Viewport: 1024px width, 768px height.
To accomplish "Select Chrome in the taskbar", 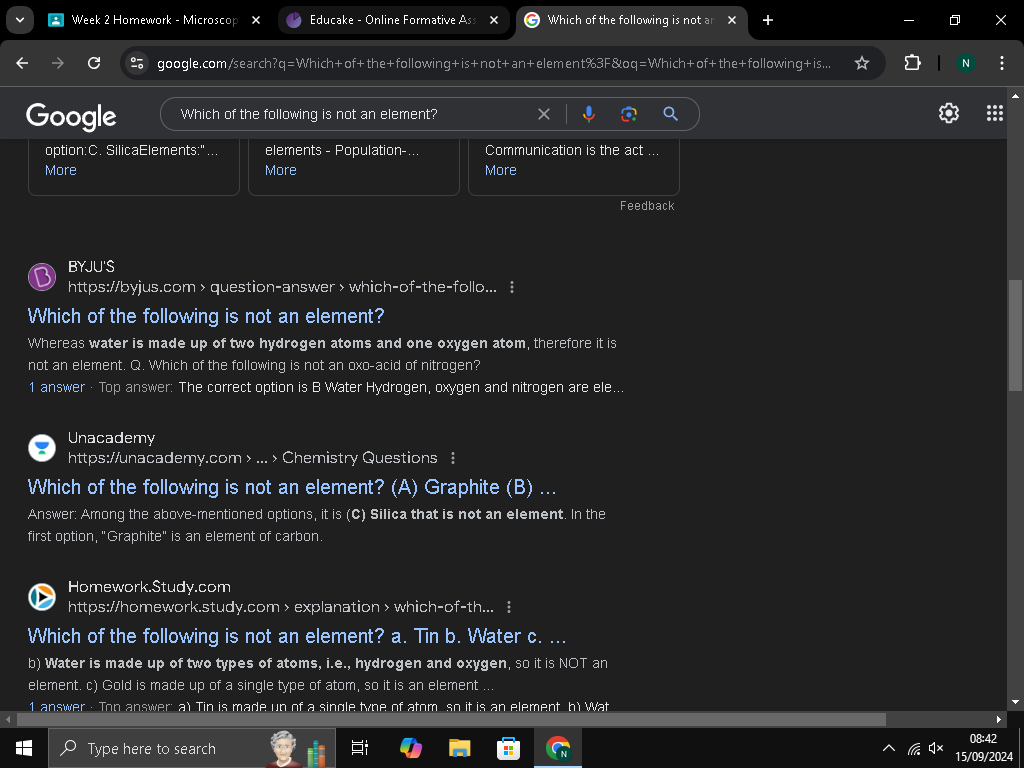I will pos(558,748).
